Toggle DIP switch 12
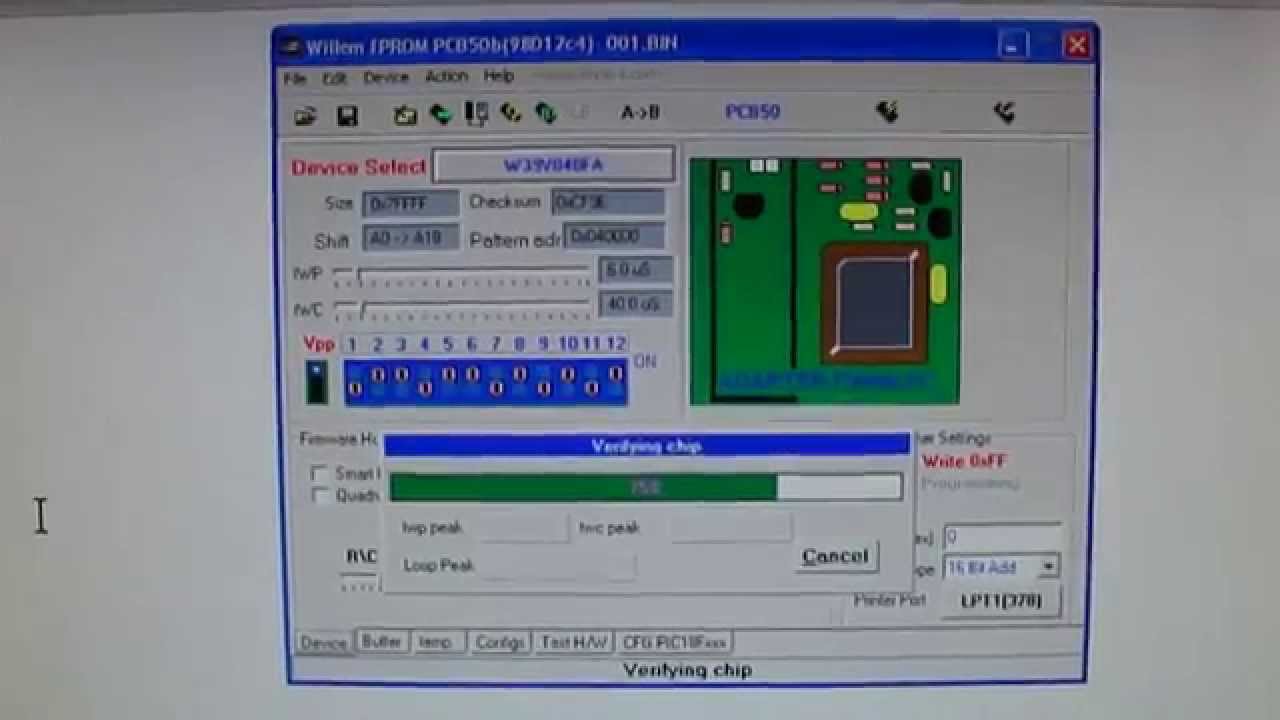 pyautogui.click(x=615, y=380)
